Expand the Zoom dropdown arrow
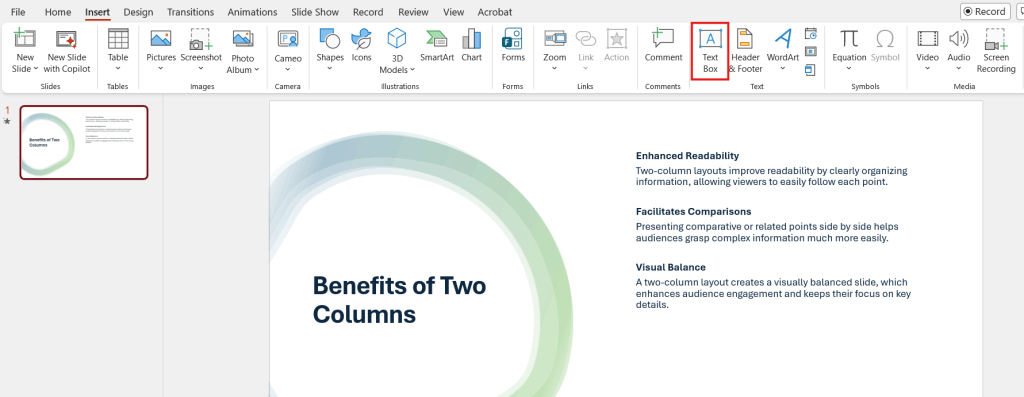Screen dimensions: 1024x397 coord(554,69)
